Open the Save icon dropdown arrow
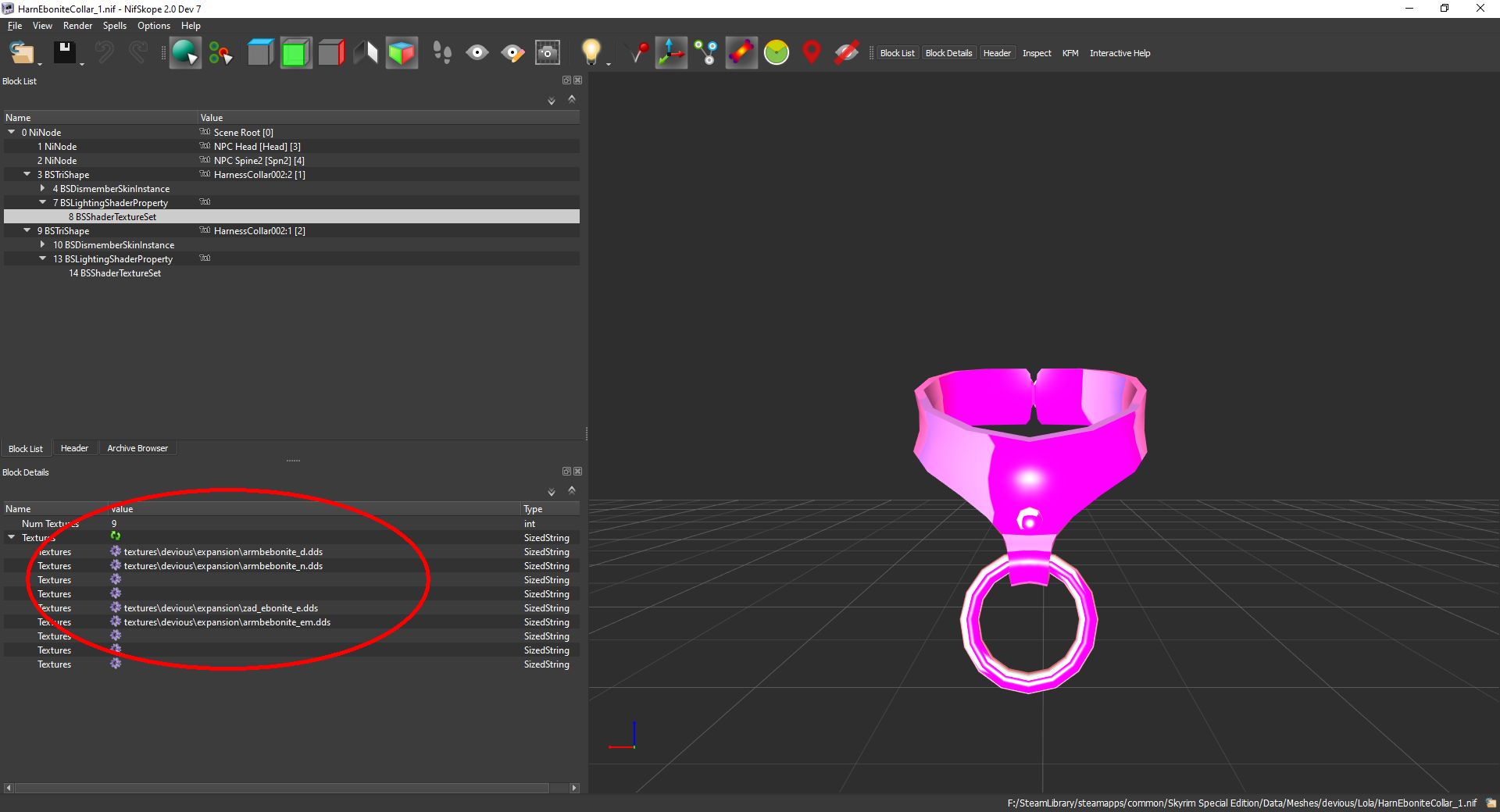This screenshot has height=812, width=1500. coord(81,64)
